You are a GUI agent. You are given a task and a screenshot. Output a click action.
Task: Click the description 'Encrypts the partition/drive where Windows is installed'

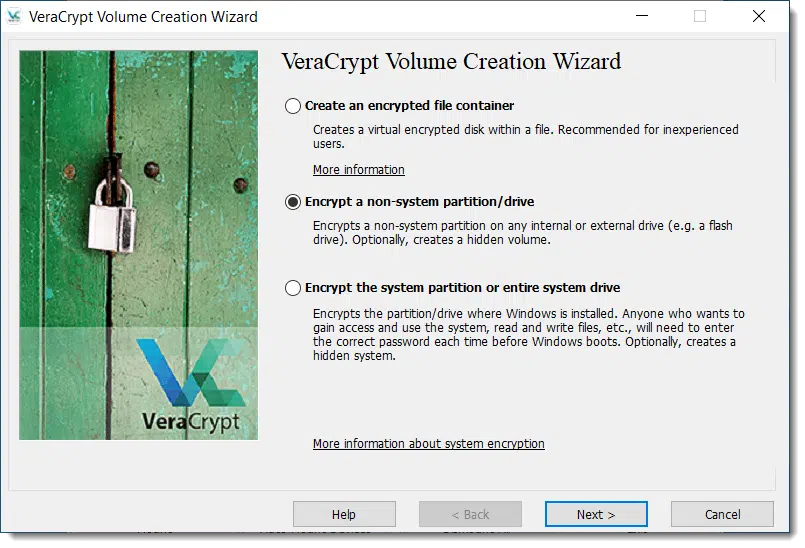(x=464, y=313)
